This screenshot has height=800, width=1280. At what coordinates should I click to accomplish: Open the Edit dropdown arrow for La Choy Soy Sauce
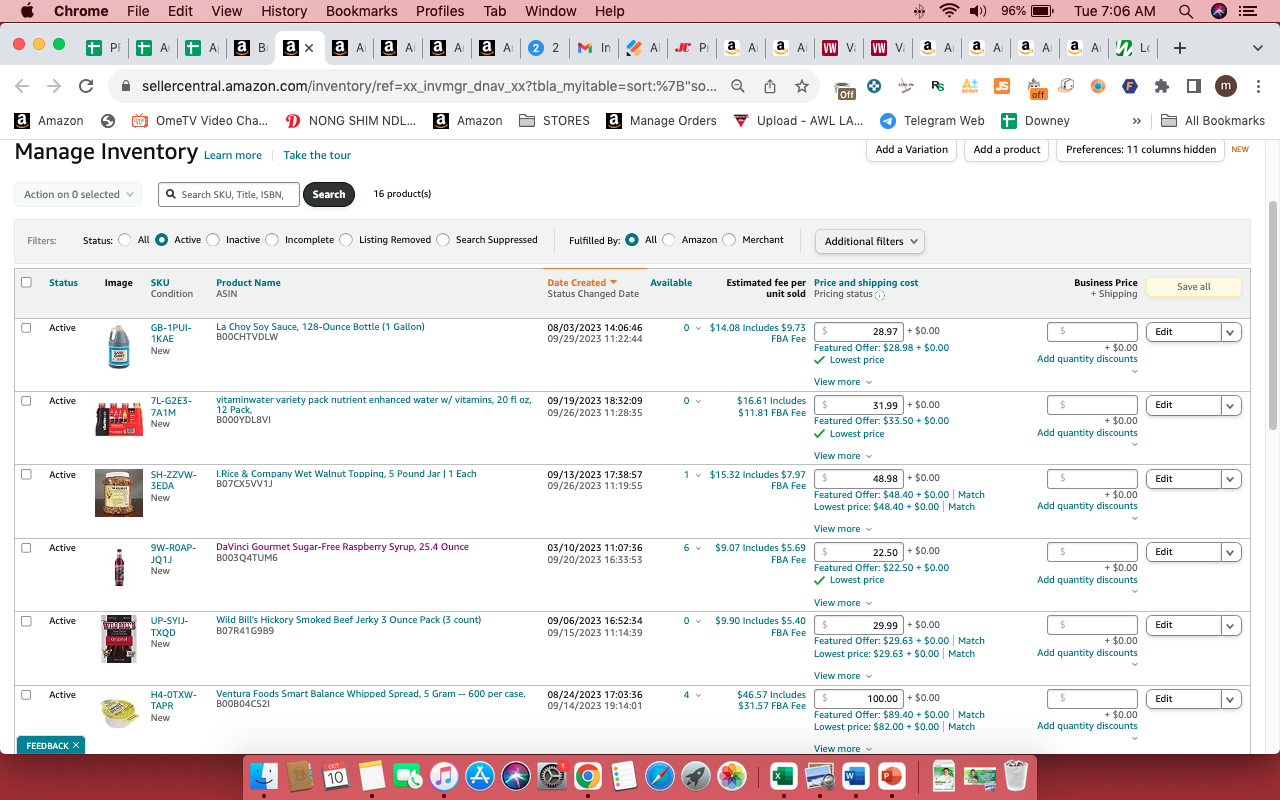click(x=1231, y=332)
